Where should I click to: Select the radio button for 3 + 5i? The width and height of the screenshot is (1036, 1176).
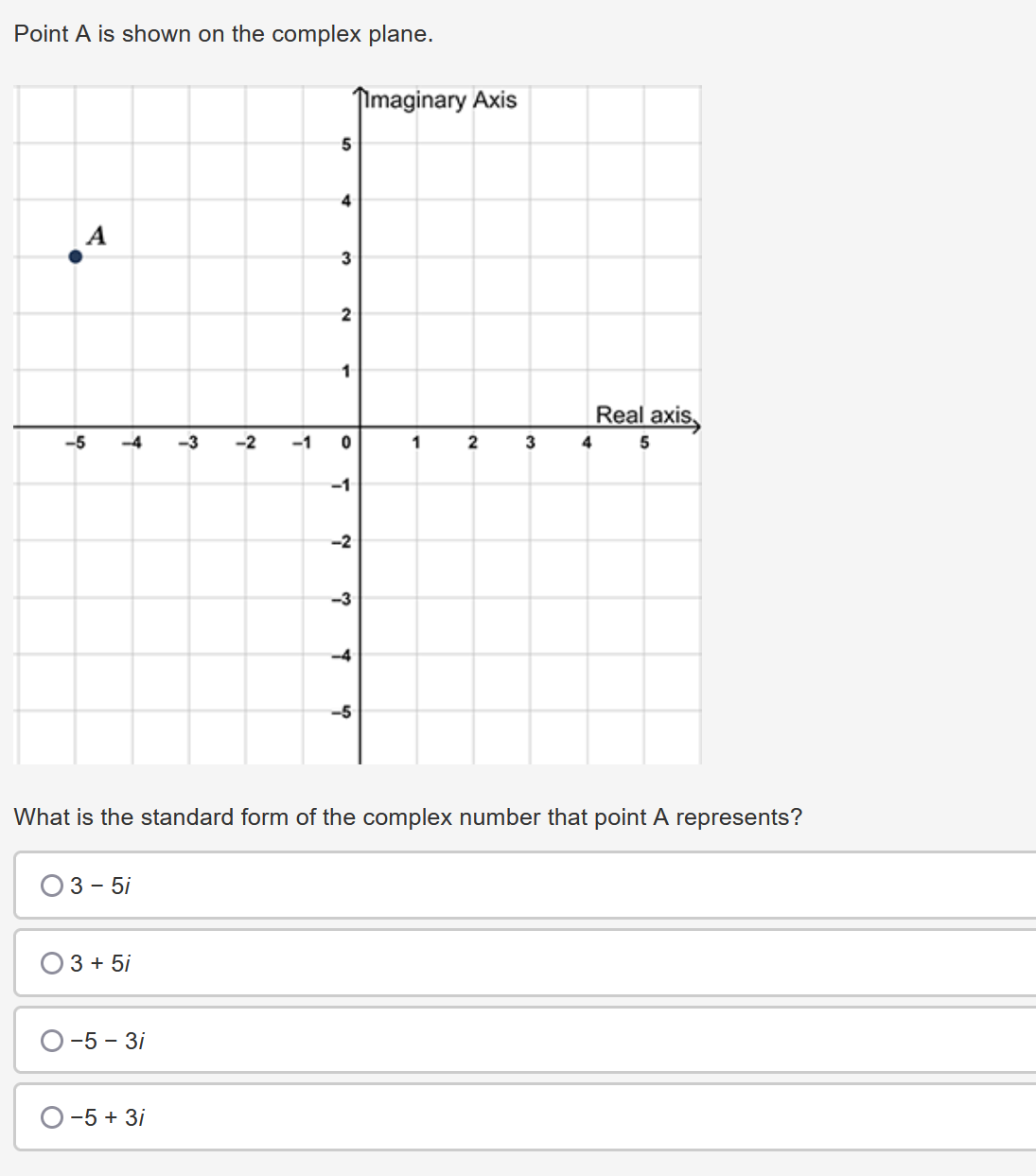(x=51, y=963)
